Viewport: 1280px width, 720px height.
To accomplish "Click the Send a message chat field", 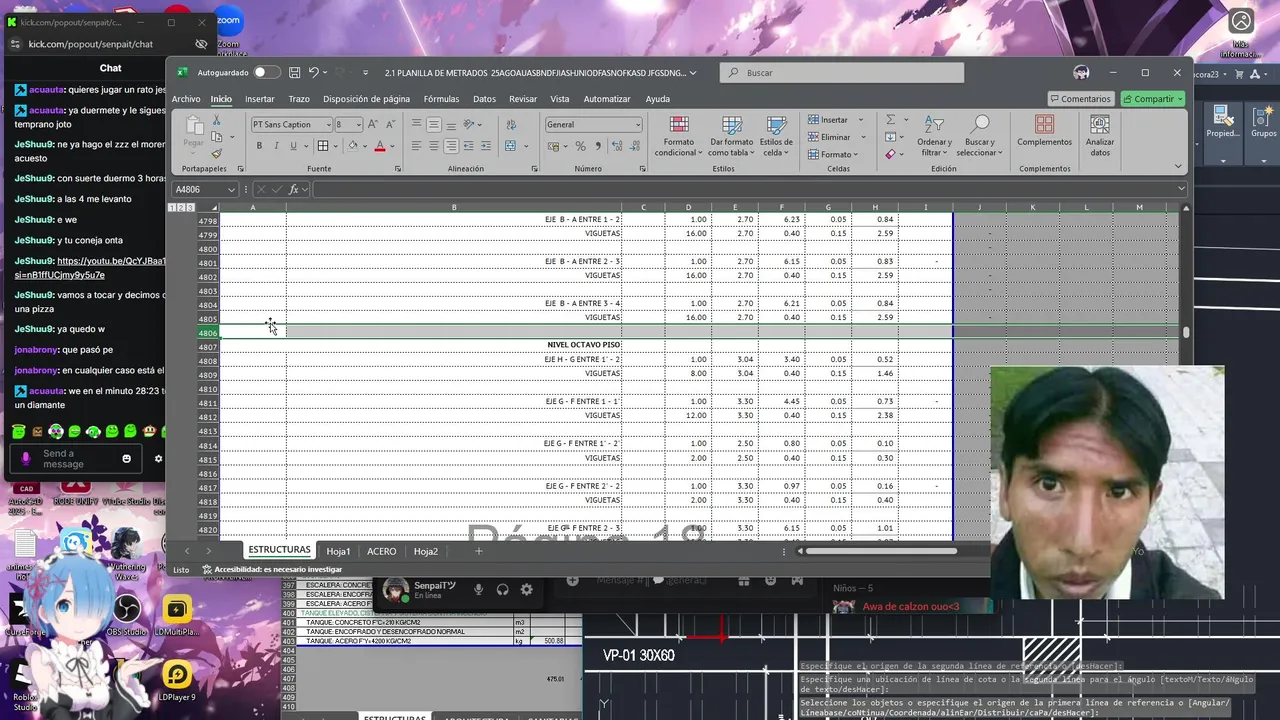I will (75, 459).
